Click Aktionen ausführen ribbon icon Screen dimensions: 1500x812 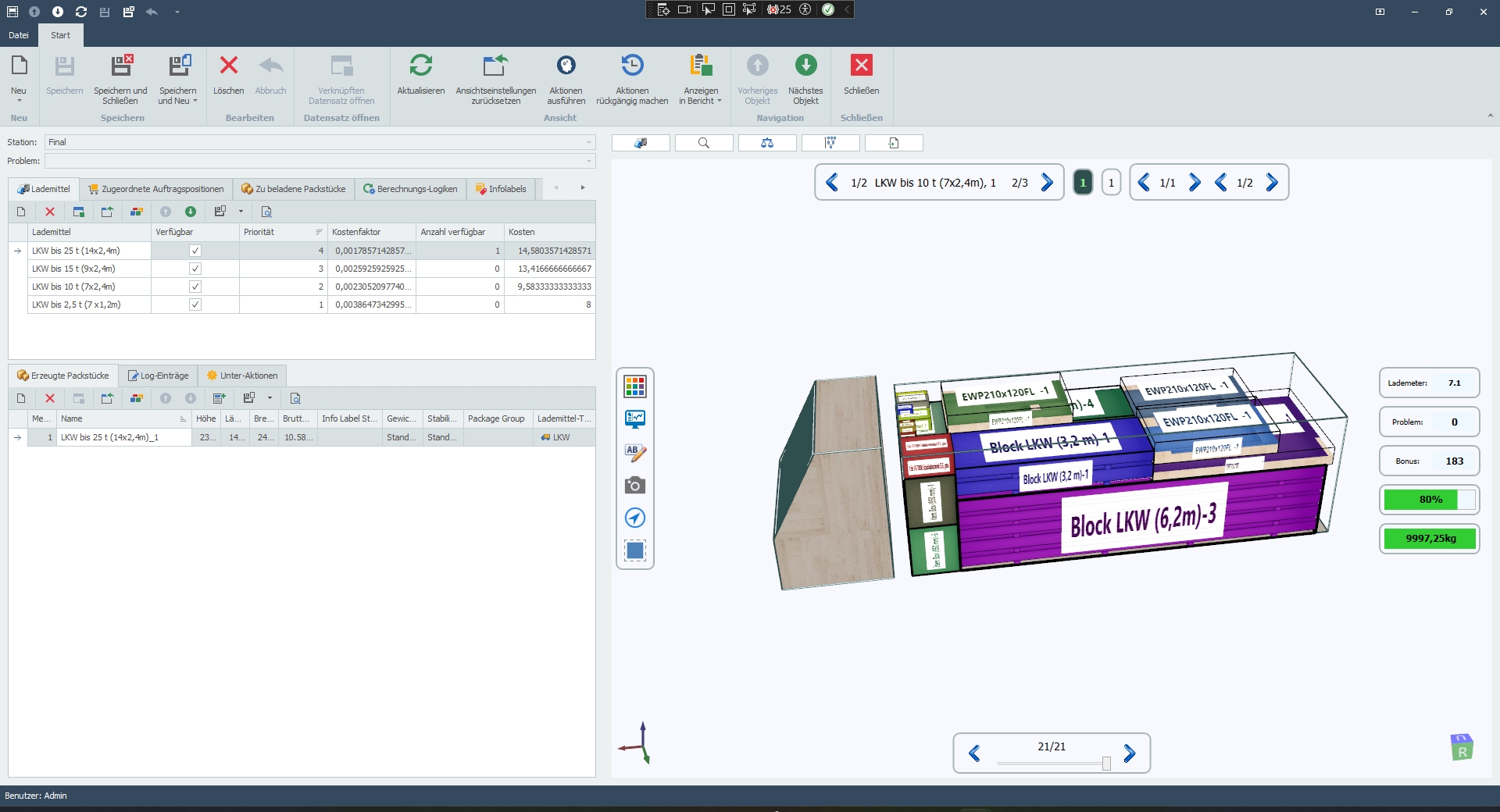[566, 66]
